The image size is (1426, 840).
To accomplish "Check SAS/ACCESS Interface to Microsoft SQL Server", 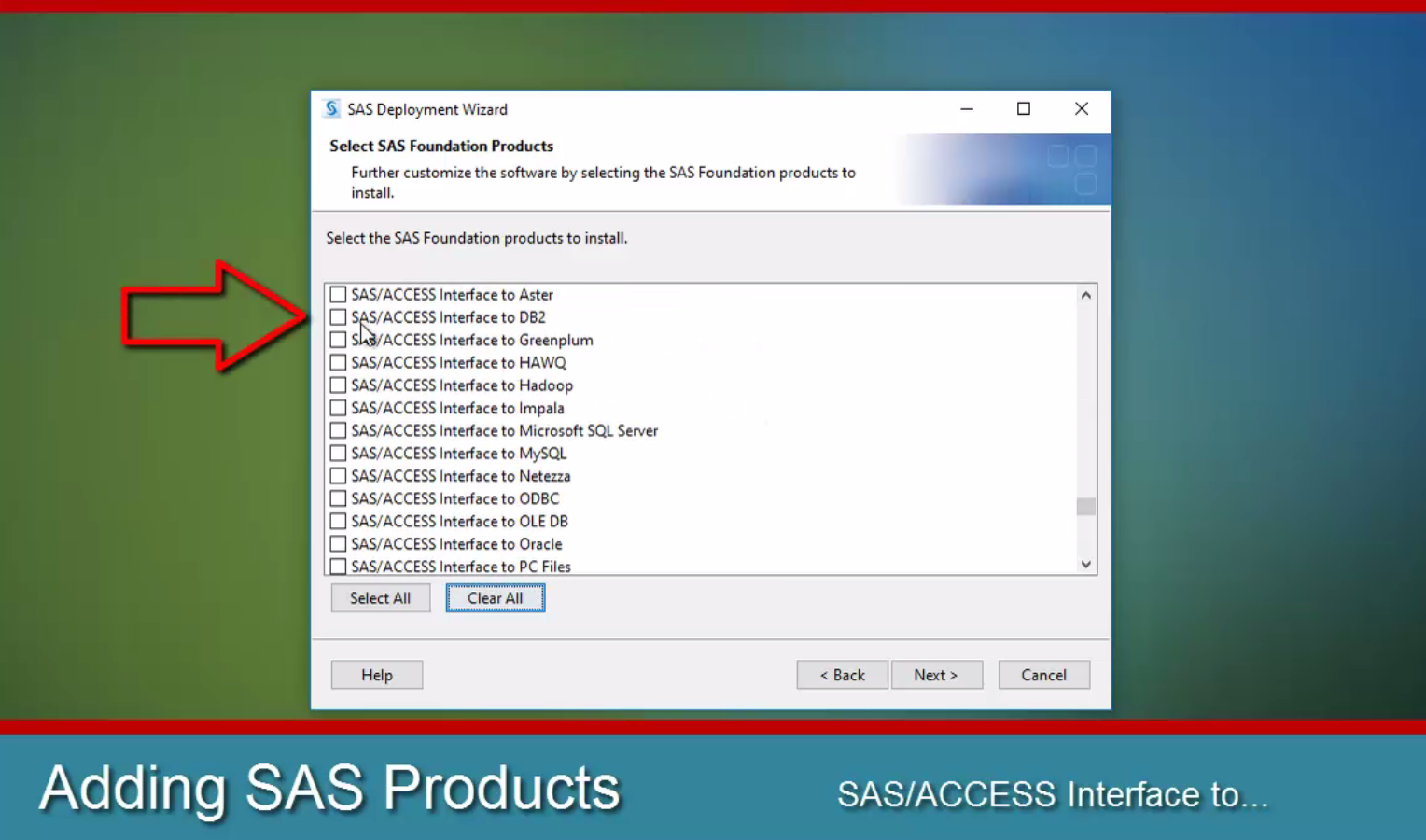I will click(338, 430).
